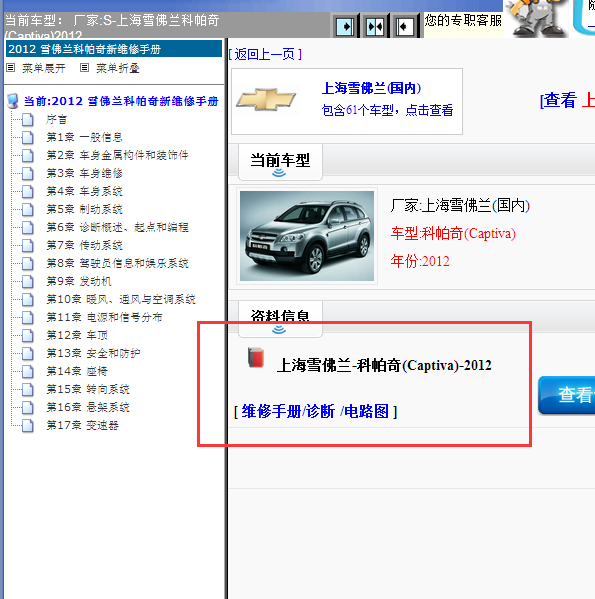
Task: Click page icon for 第9章 发动机
Action: (x=27, y=282)
